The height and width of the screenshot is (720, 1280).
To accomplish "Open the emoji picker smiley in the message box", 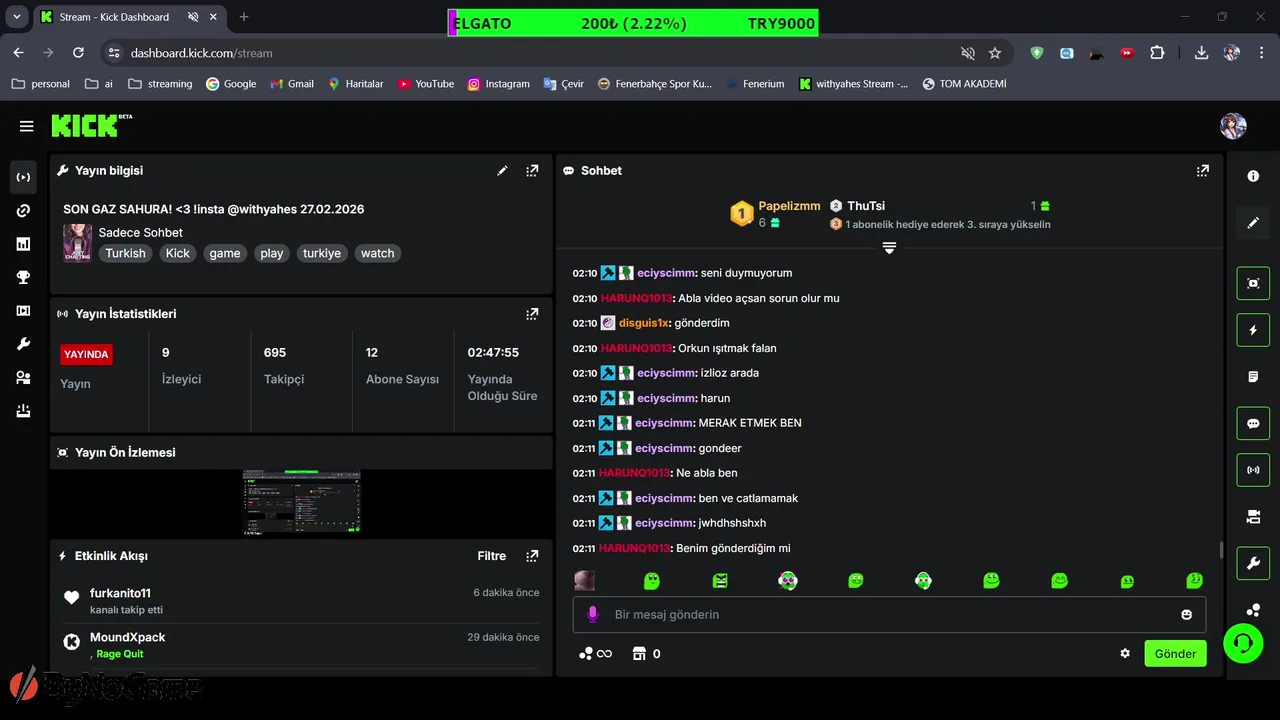I will 1187,614.
